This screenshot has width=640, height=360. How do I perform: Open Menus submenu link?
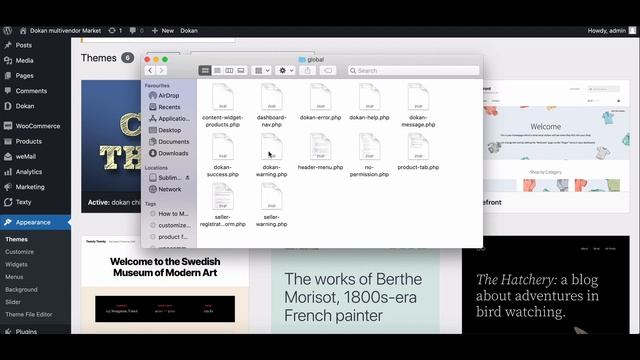coord(14,277)
